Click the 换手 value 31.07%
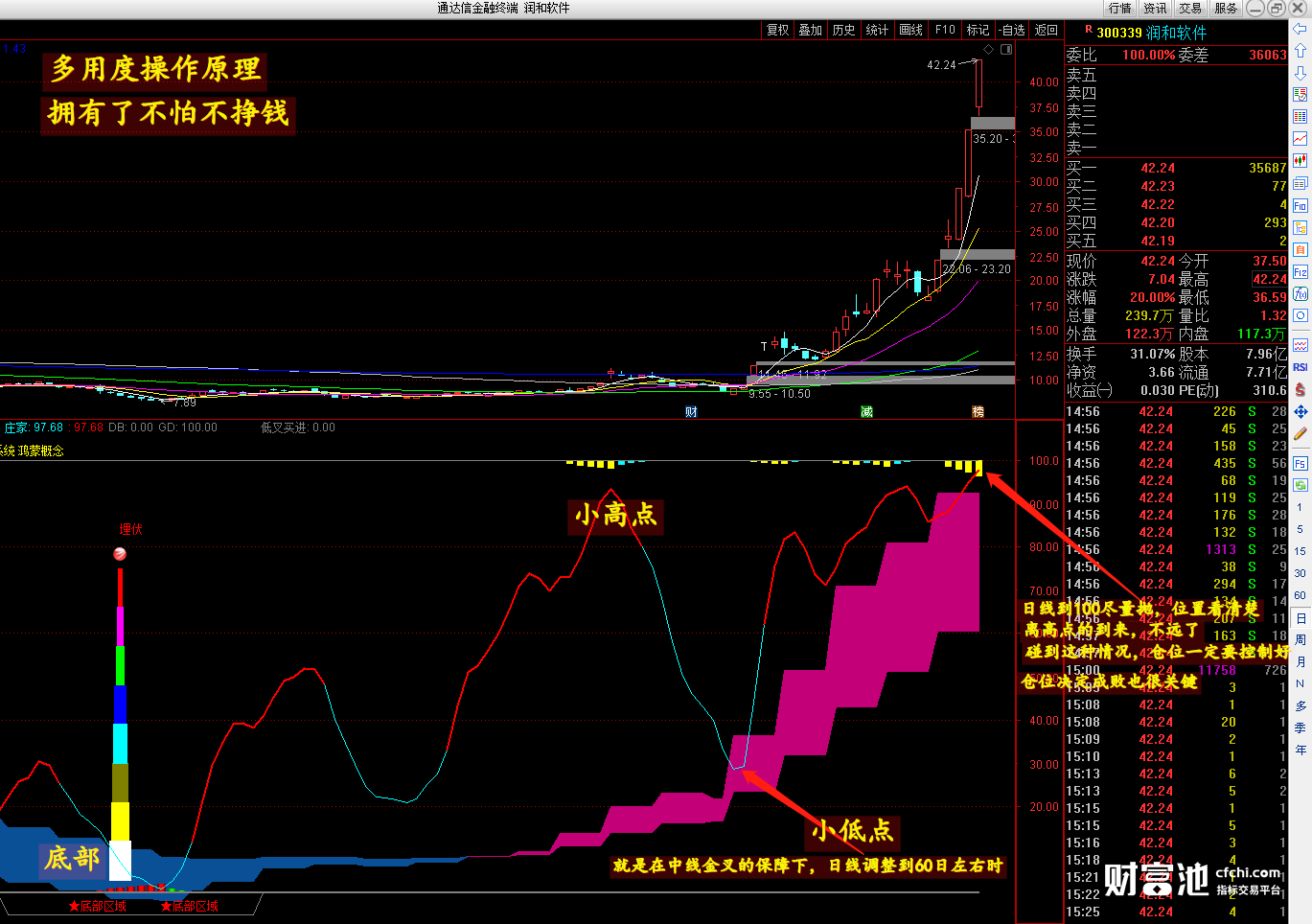Screen dimensions: 1312x924 point(1153,354)
